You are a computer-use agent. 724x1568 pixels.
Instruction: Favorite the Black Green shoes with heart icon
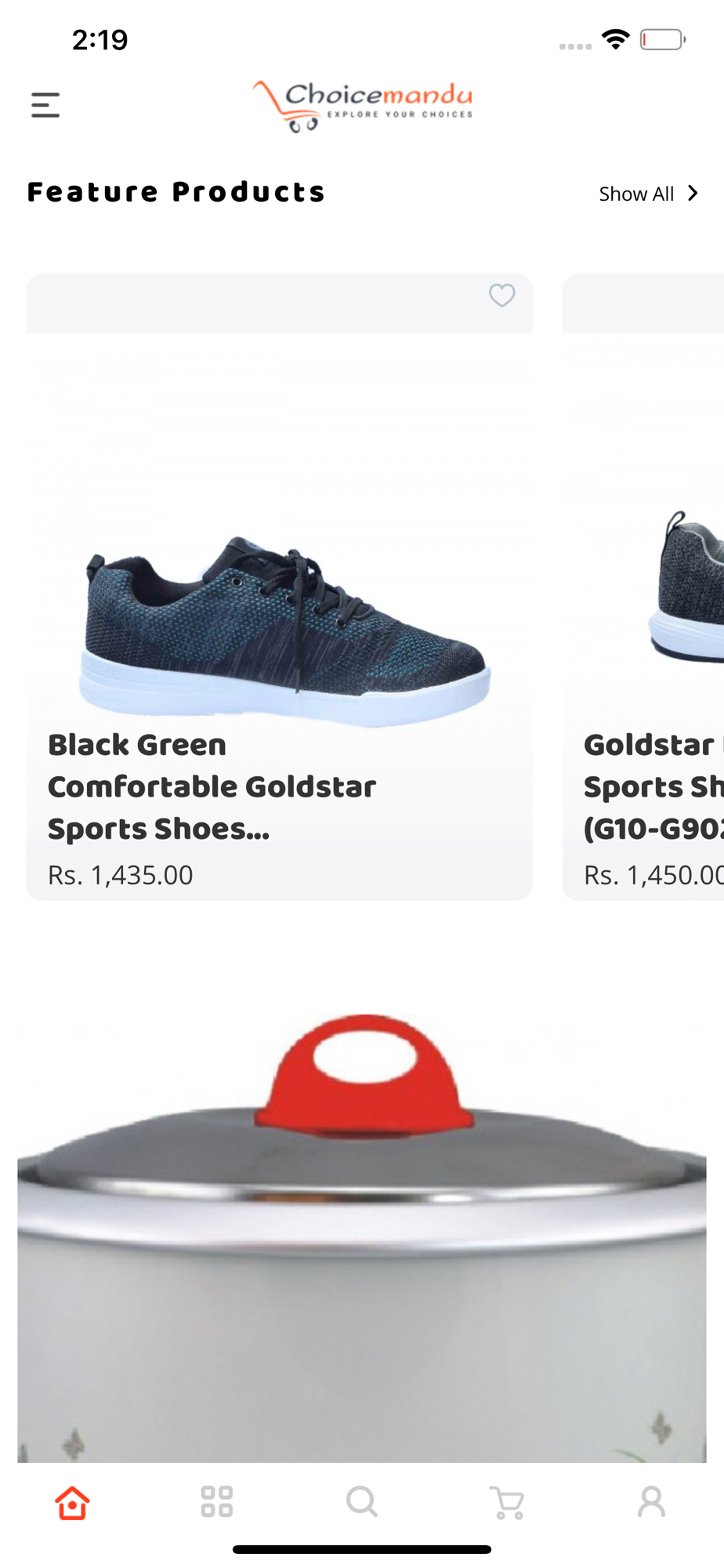(502, 296)
